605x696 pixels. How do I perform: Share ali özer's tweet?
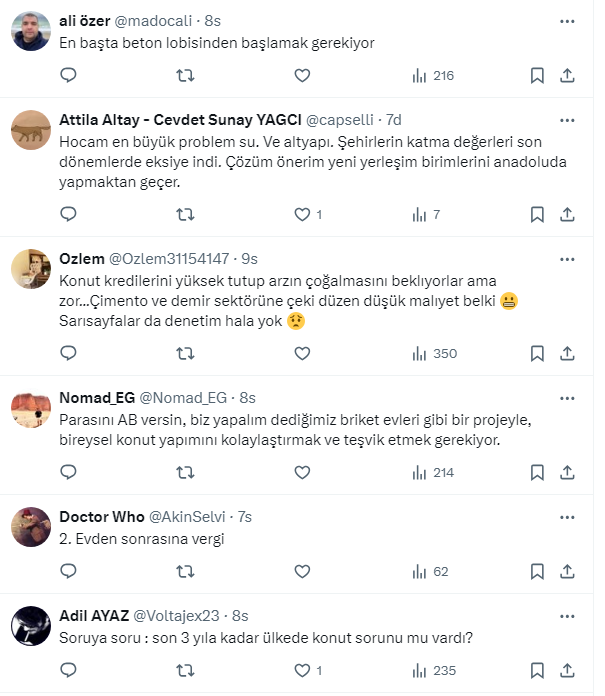tap(567, 75)
